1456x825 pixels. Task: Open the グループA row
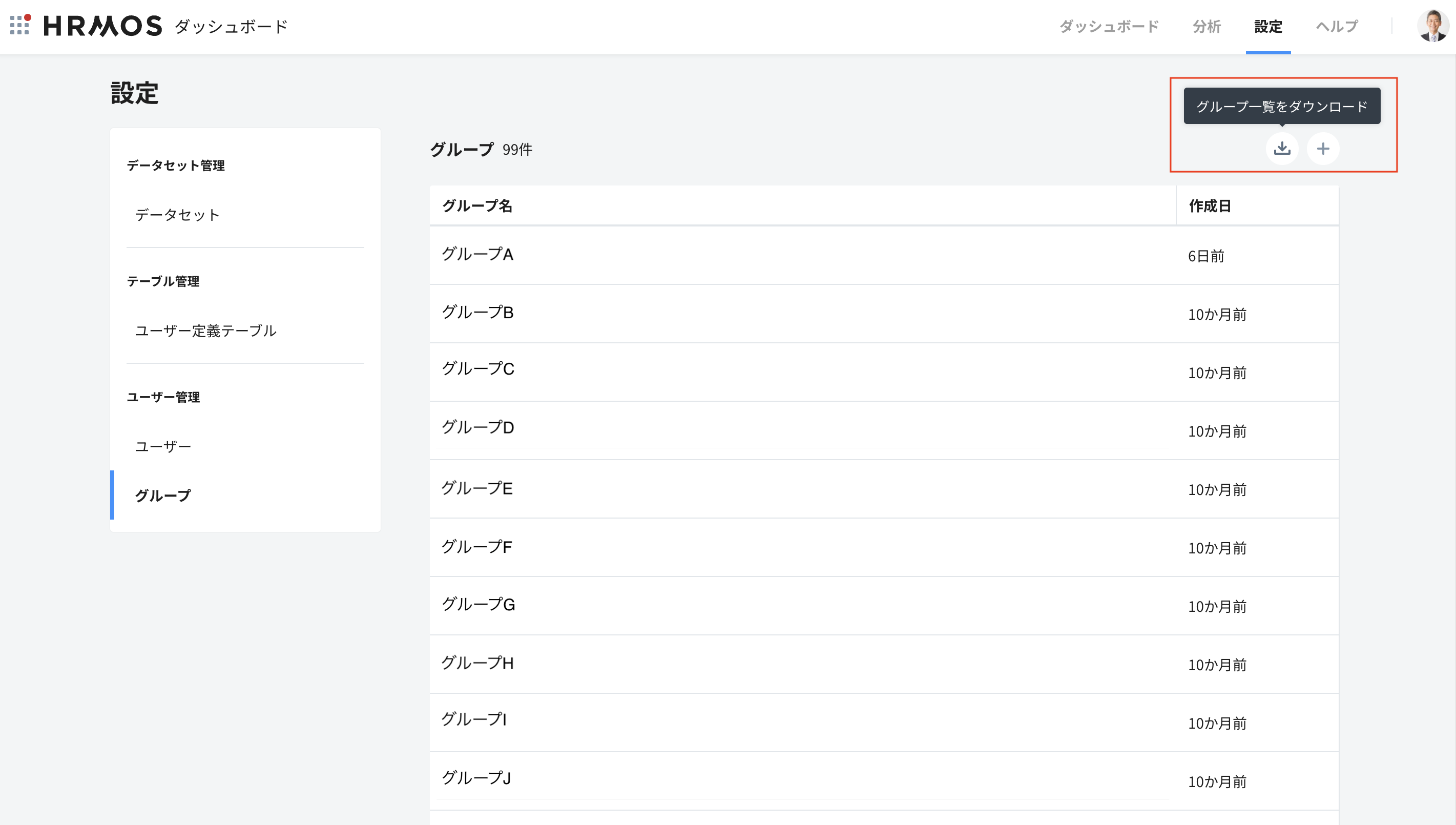[x=883, y=255]
